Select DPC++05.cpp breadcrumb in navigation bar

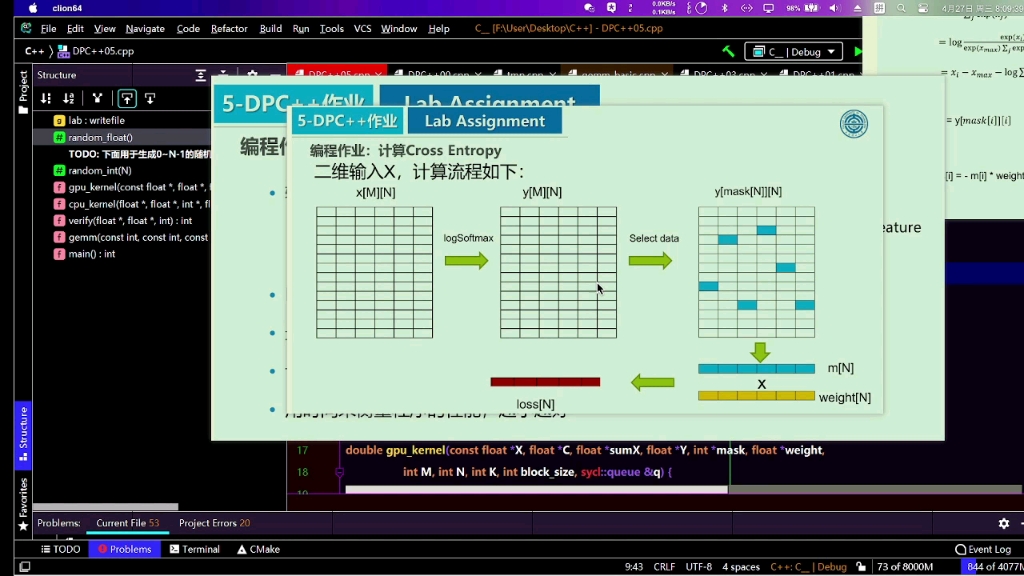(x=96, y=51)
